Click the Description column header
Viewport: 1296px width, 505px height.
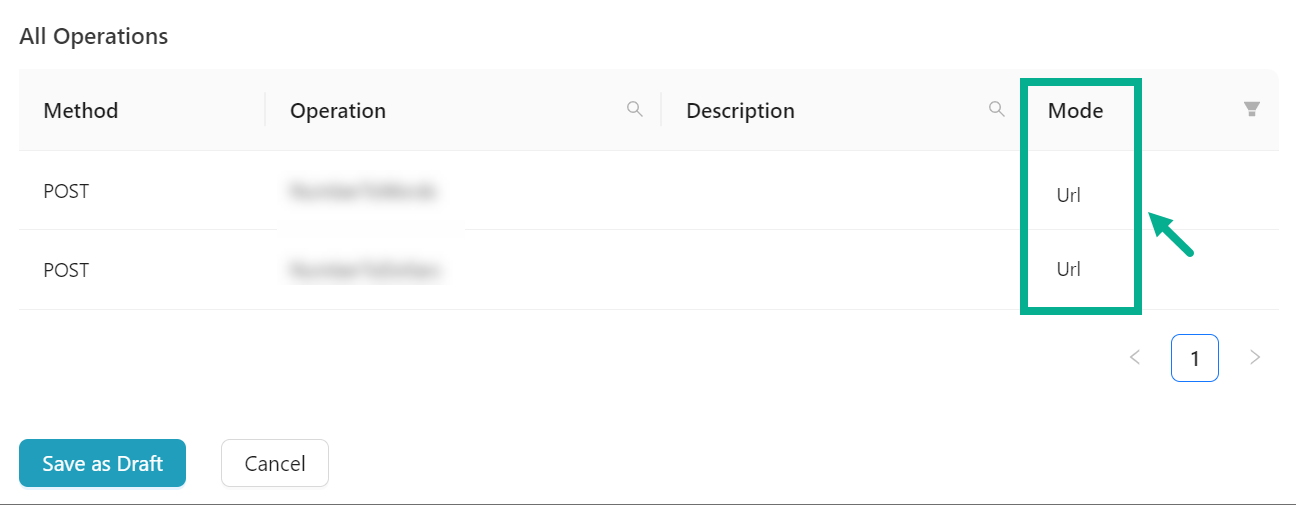coord(740,110)
